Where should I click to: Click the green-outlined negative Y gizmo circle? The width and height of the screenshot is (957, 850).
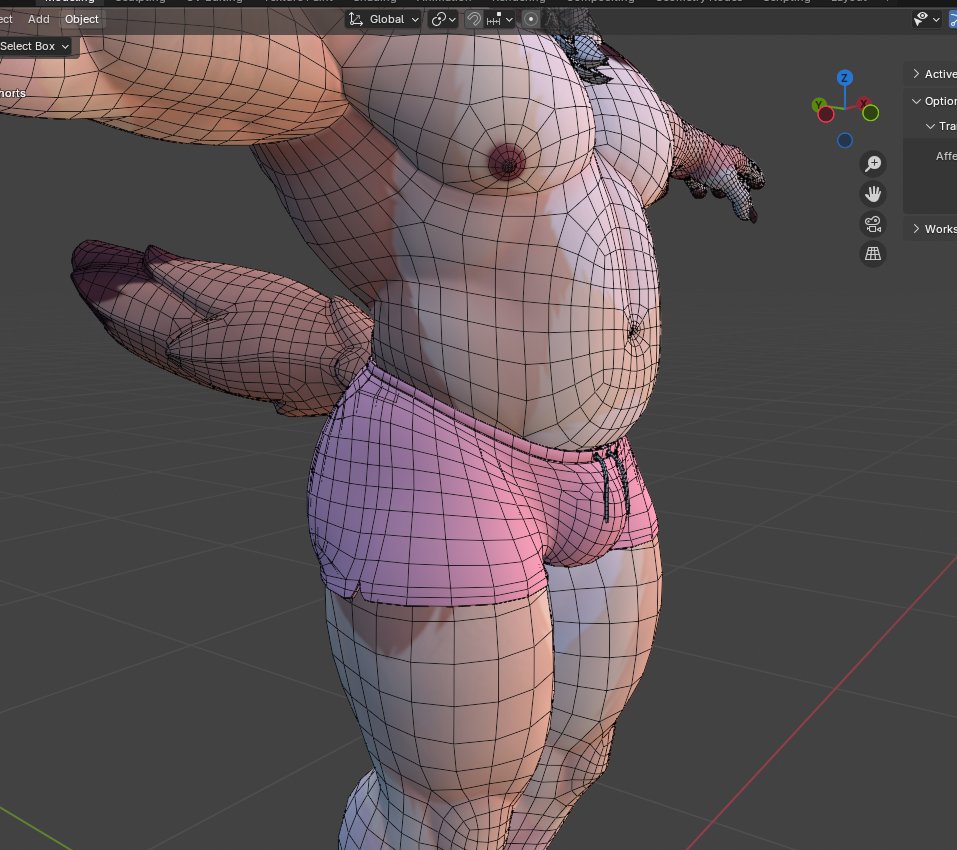coord(871,113)
